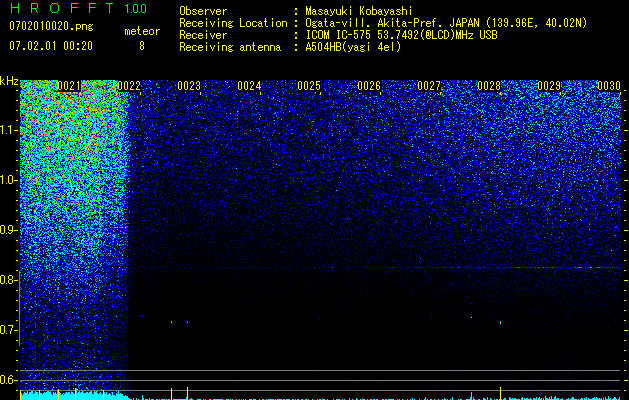
Task: Click the 0.8 frequency axis tick
Action: coord(9,280)
